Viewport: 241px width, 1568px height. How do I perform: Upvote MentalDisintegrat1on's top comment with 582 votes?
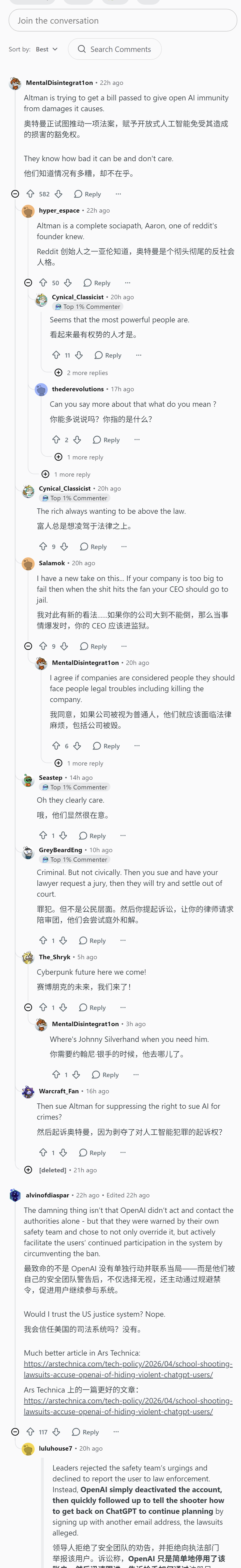point(30,194)
